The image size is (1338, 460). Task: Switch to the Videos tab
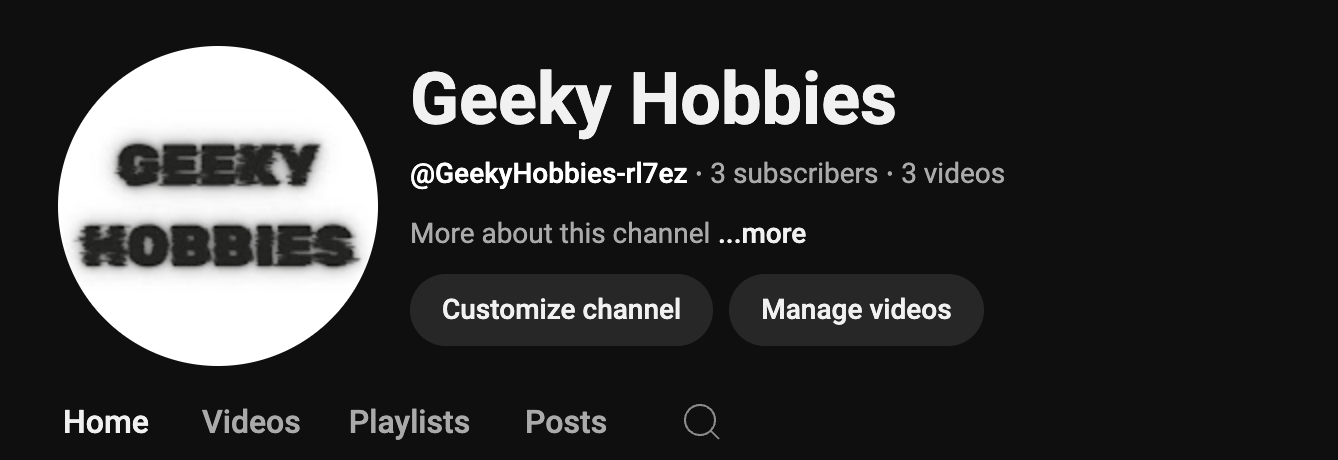click(251, 422)
